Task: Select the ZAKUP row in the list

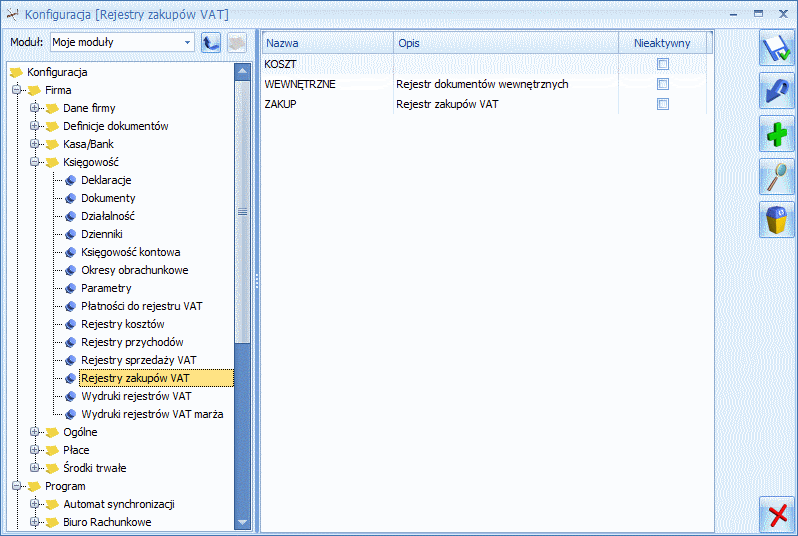Action: tap(484, 104)
